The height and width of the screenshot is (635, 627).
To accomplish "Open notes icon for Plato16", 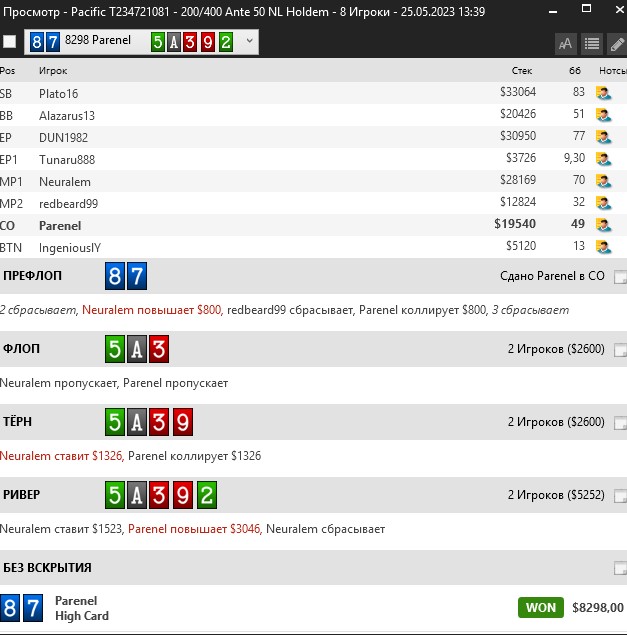I will [603, 93].
